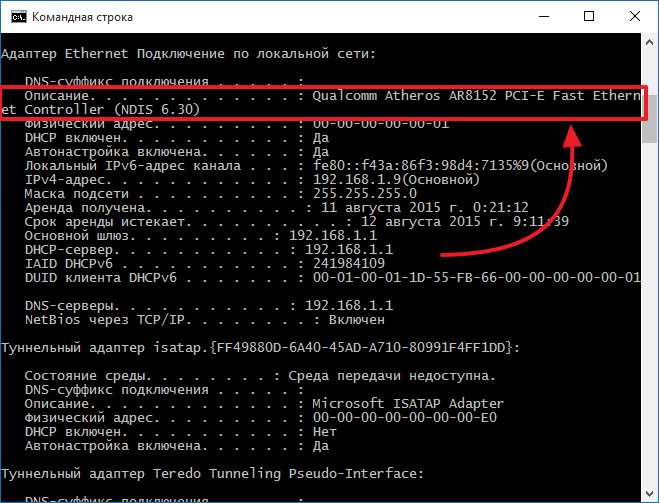Click the DNS-серверы 192.168.1.1 line
The image size is (659, 503).
pyautogui.click(x=209, y=305)
